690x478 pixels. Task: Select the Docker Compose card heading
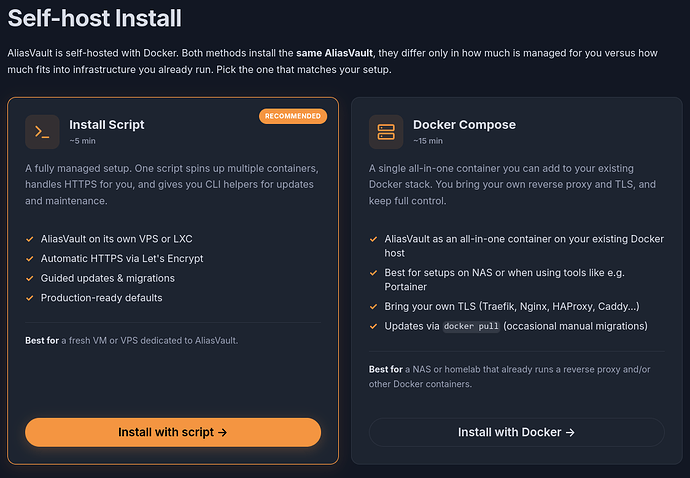(464, 125)
